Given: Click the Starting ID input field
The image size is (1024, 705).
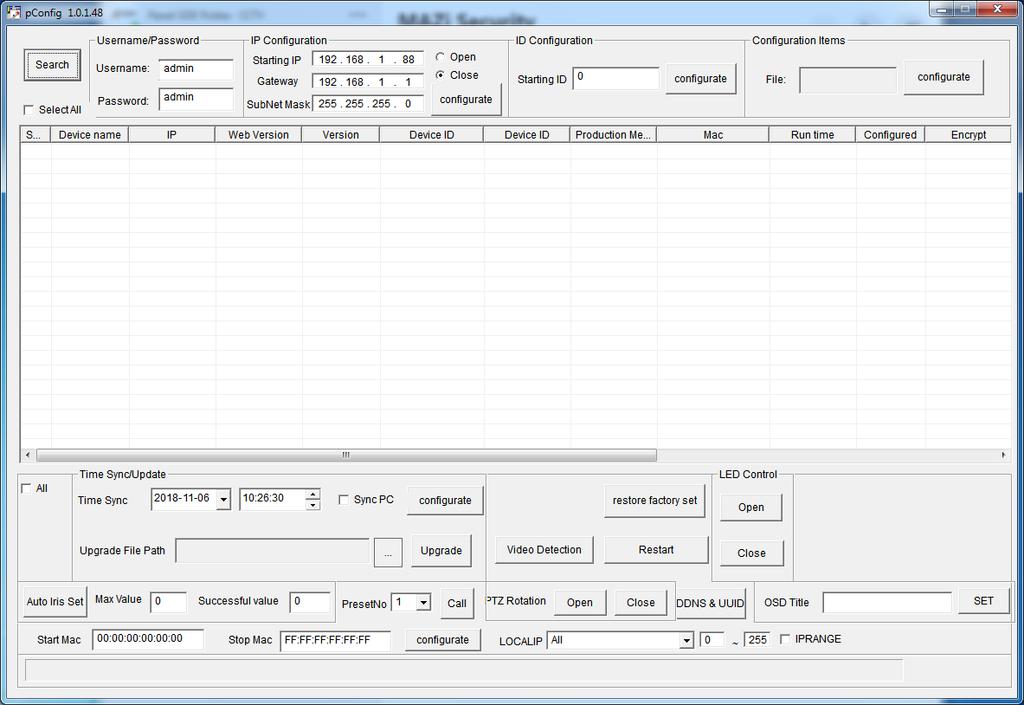Looking at the screenshot, I should 616,78.
